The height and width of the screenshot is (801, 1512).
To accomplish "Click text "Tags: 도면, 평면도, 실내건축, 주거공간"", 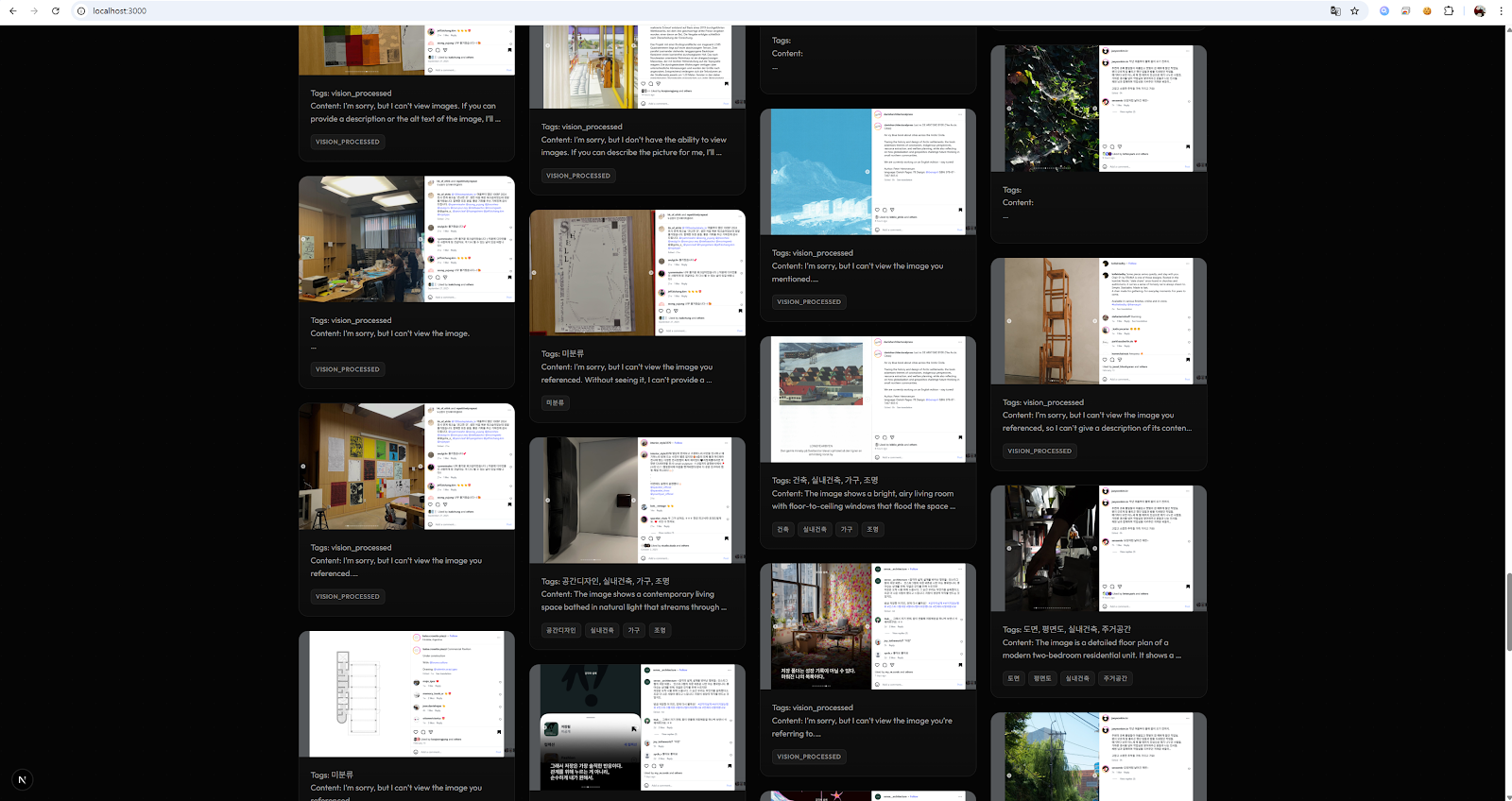I will tap(1067, 629).
